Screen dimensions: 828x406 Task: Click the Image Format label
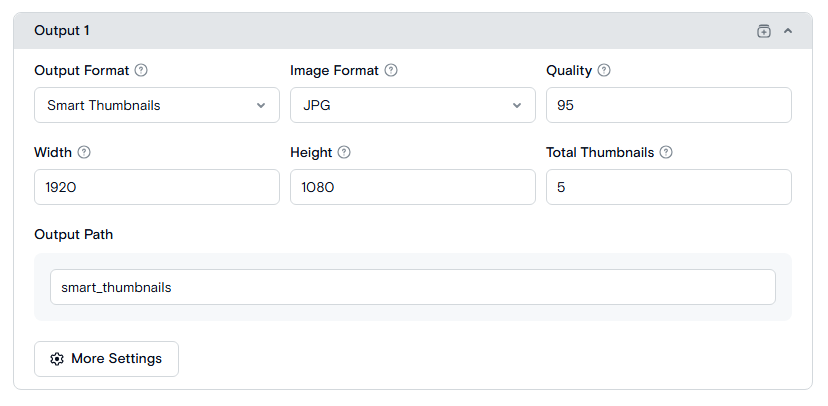click(x=334, y=70)
